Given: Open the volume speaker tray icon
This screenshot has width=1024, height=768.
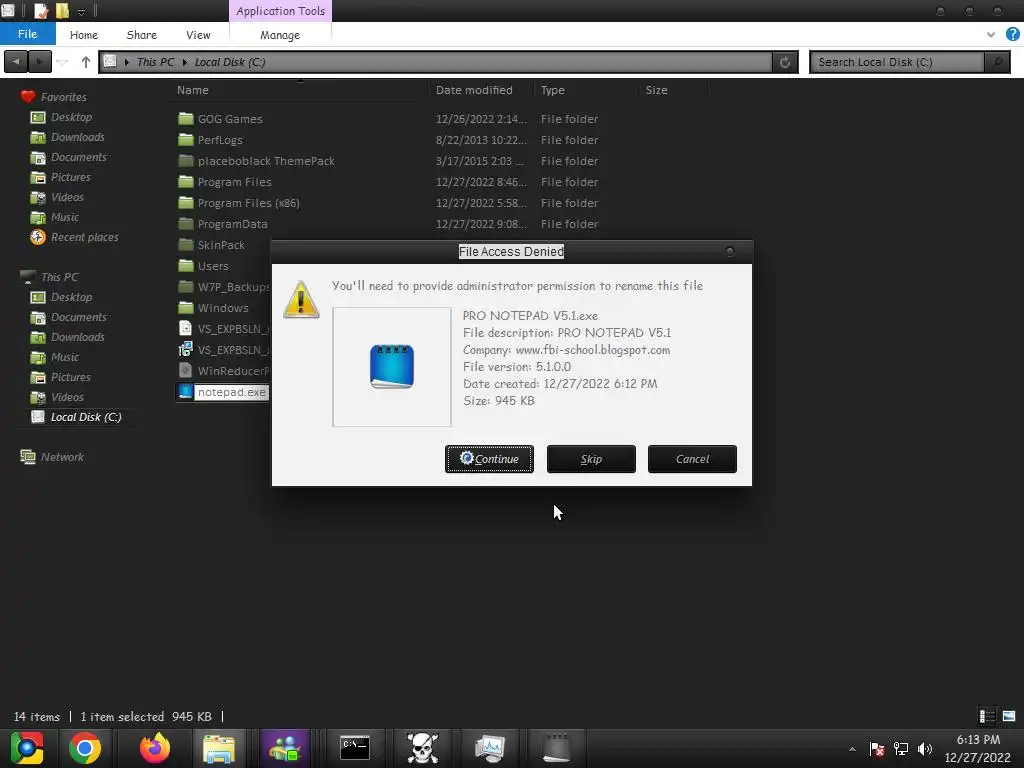Looking at the screenshot, I should click(925, 749).
